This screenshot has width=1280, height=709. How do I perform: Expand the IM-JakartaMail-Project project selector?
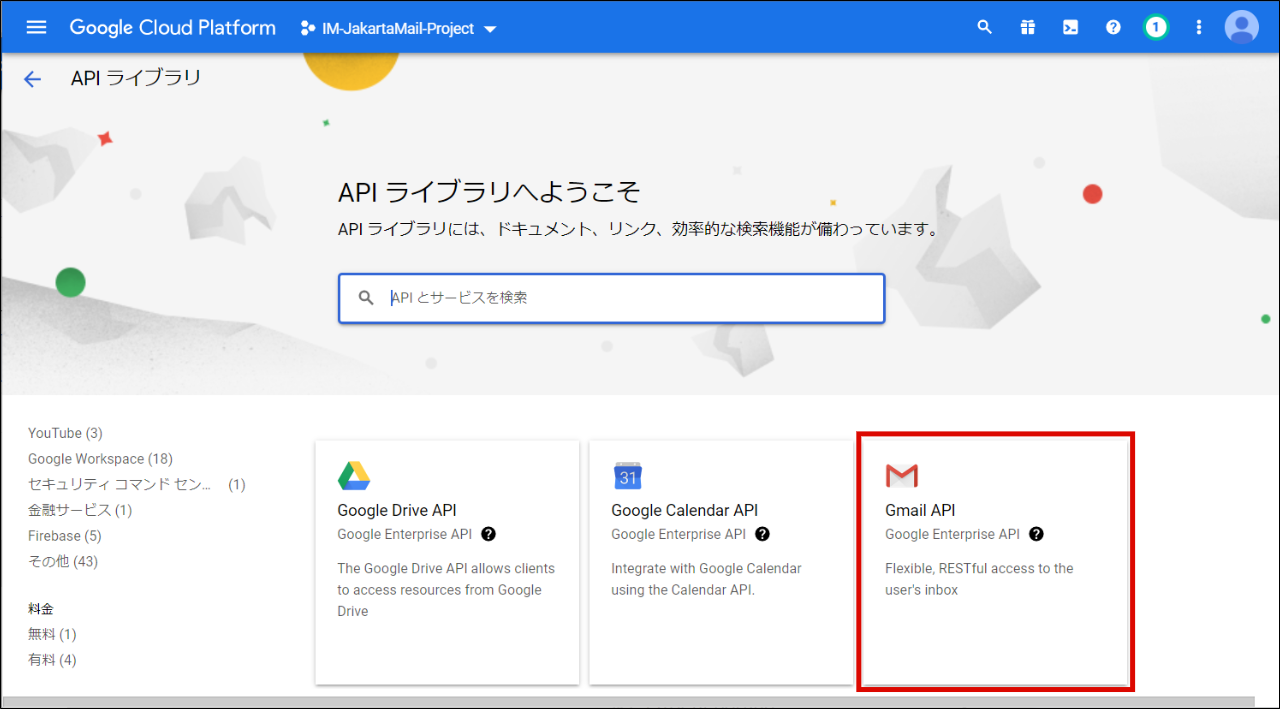point(398,29)
